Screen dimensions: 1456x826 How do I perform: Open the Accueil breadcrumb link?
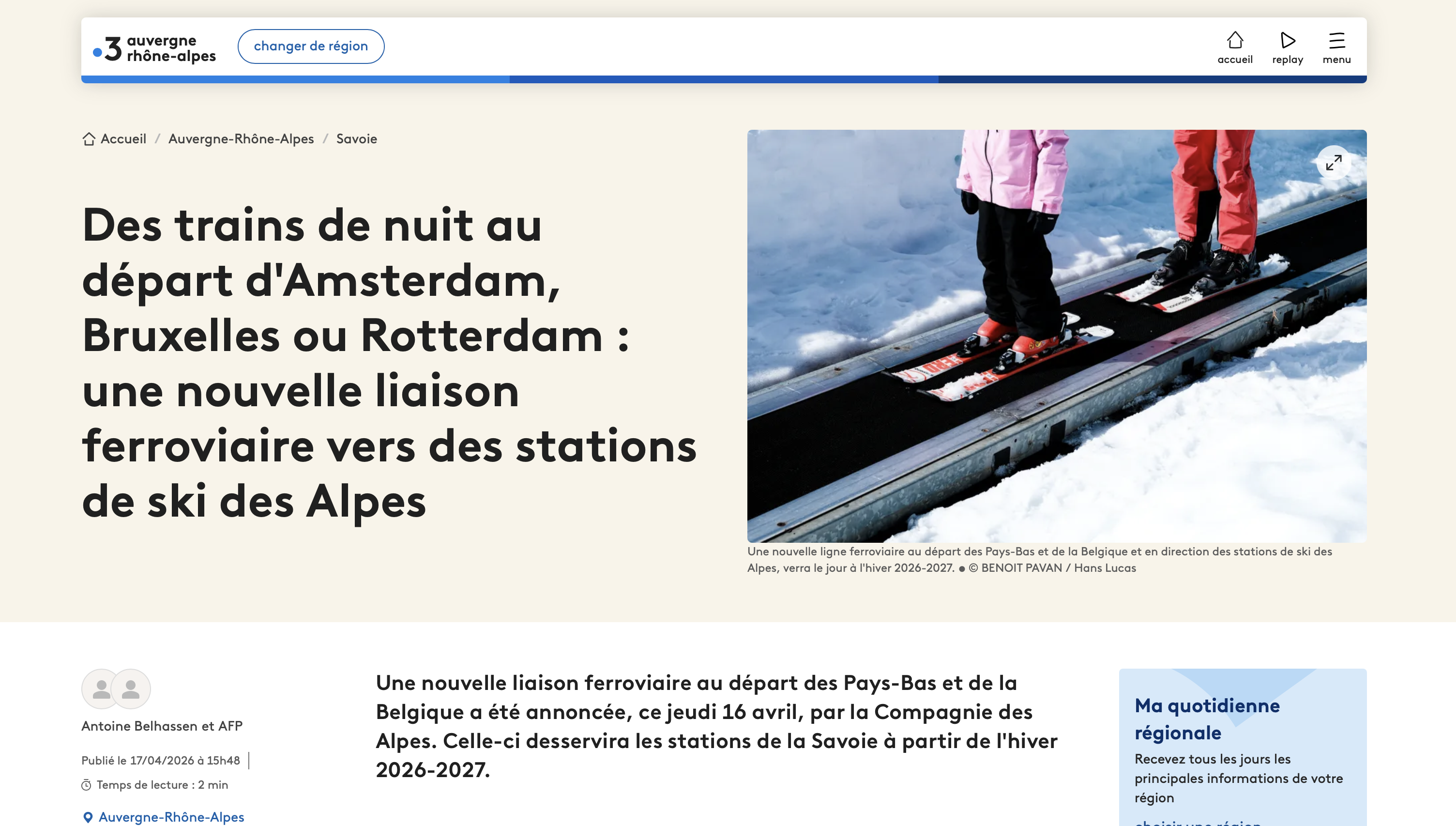pos(123,139)
